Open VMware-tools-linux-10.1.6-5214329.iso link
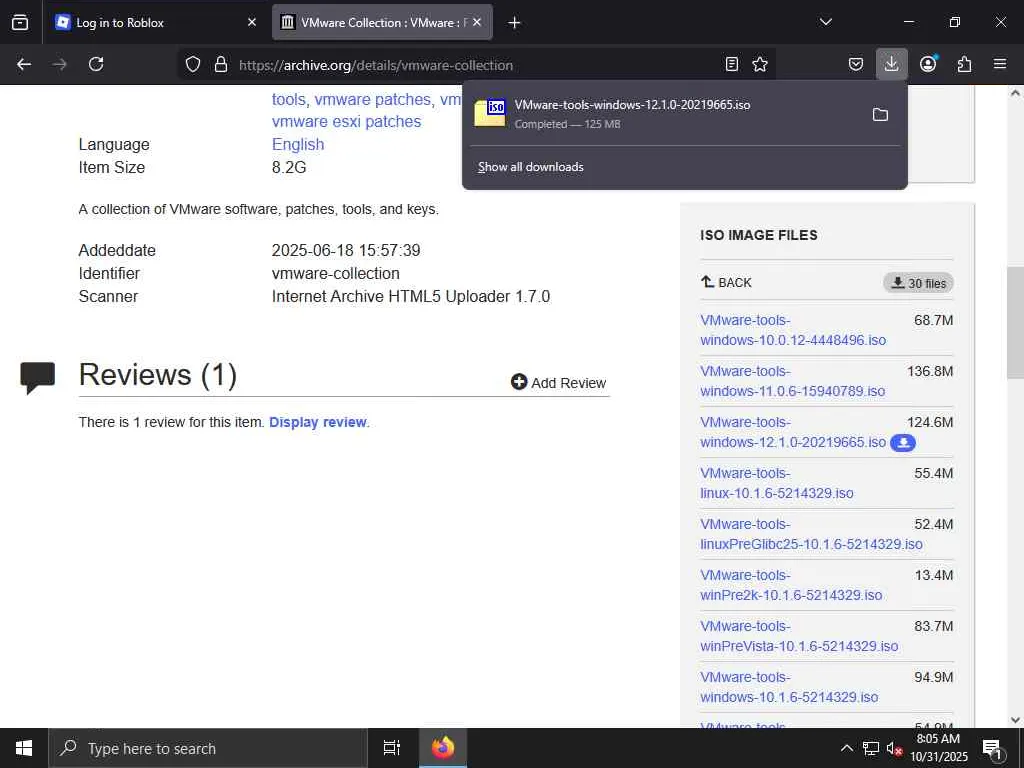The width and height of the screenshot is (1024, 768). [776, 483]
